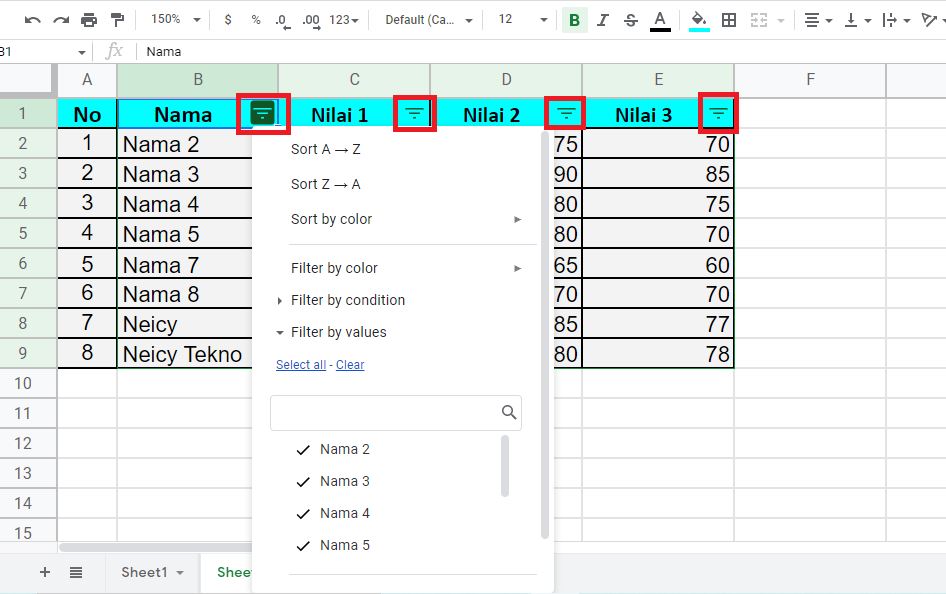Click the Clear link
The image size is (946, 594).
(350, 365)
